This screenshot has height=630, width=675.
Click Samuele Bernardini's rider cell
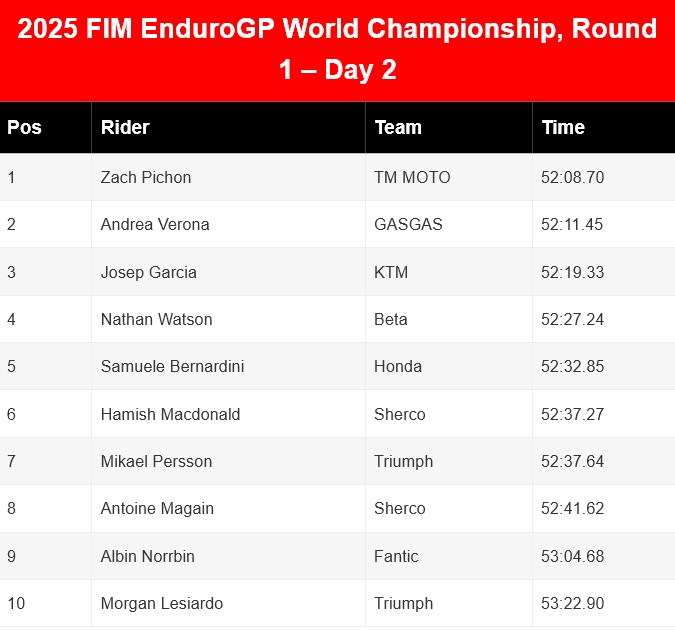click(172, 366)
